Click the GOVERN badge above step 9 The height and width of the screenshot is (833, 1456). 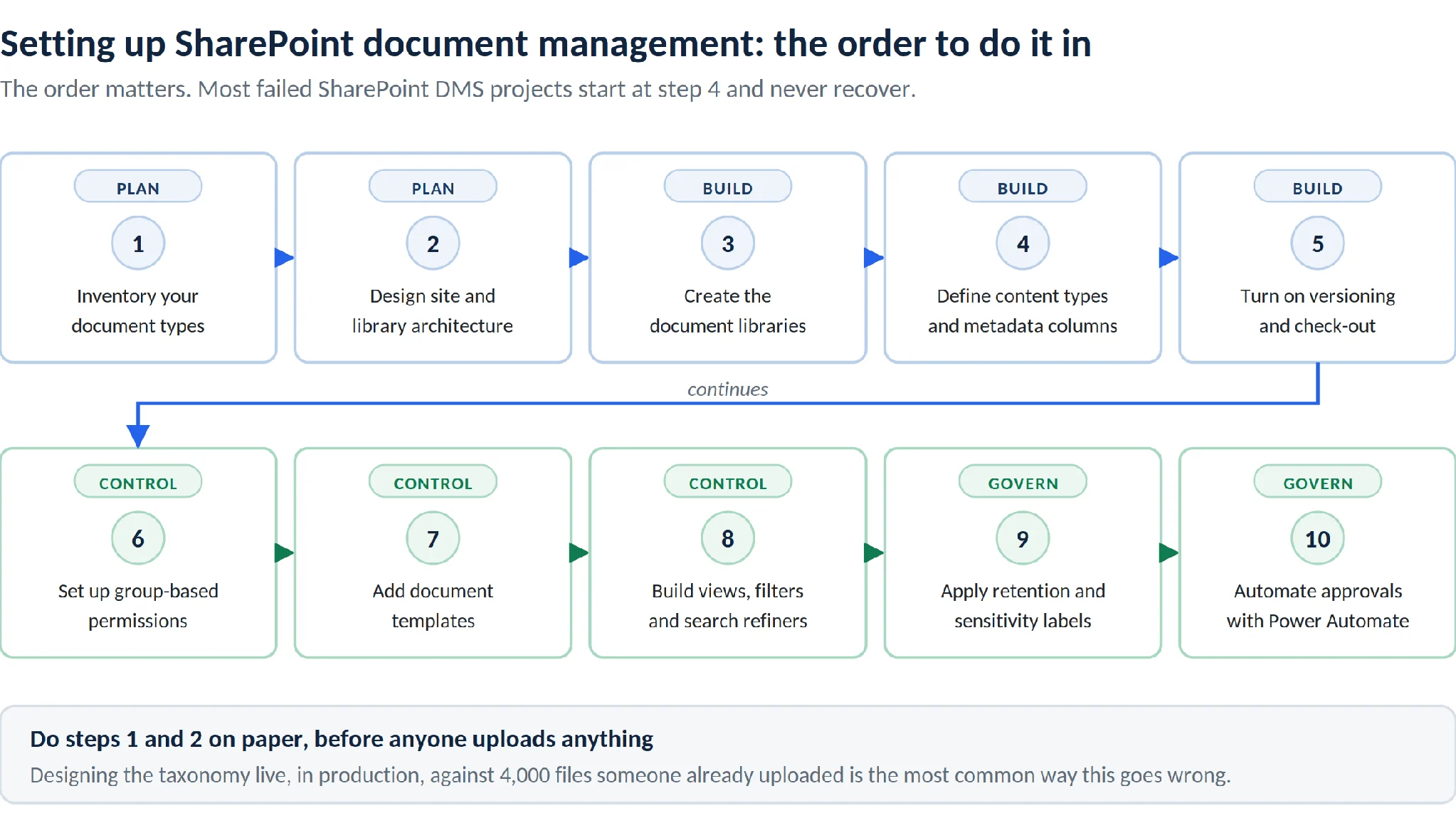(x=1023, y=482)
